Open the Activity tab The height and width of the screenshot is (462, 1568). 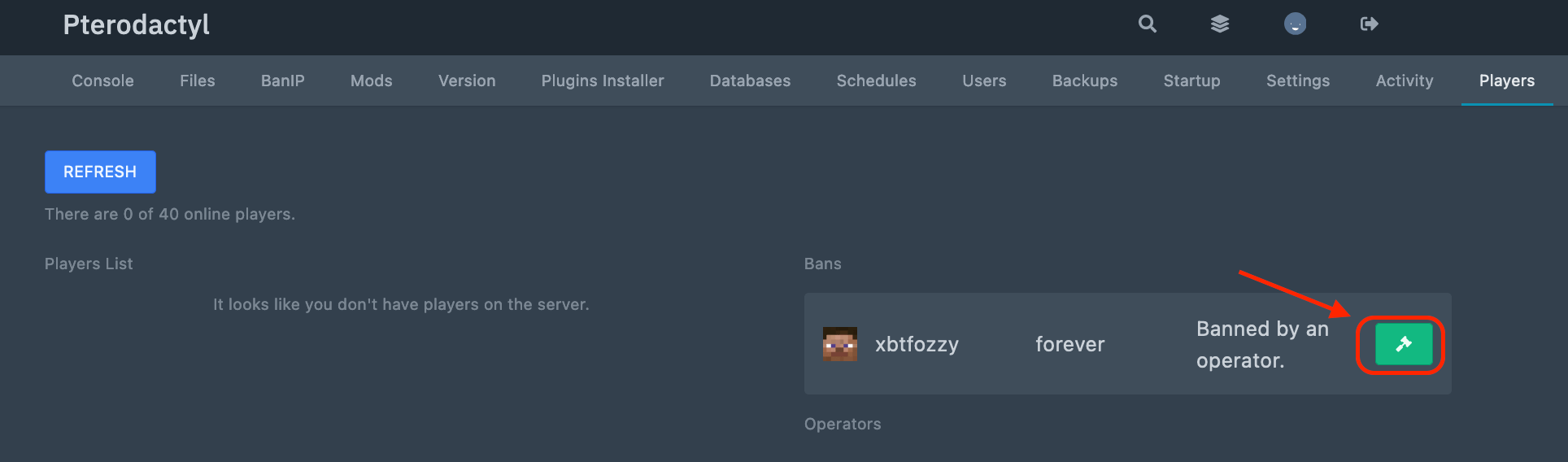point(1405,81)
